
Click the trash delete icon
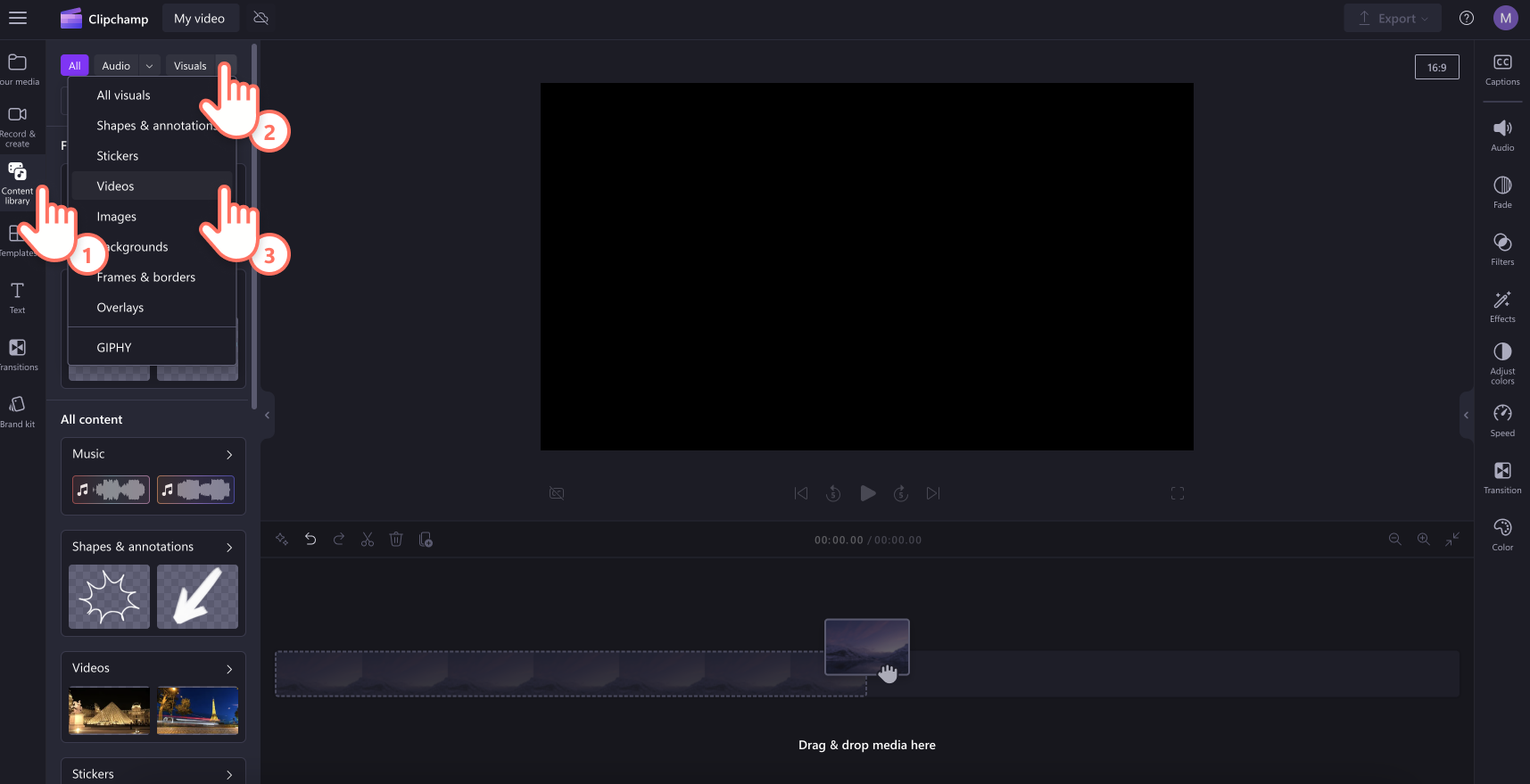pos(396,540)
